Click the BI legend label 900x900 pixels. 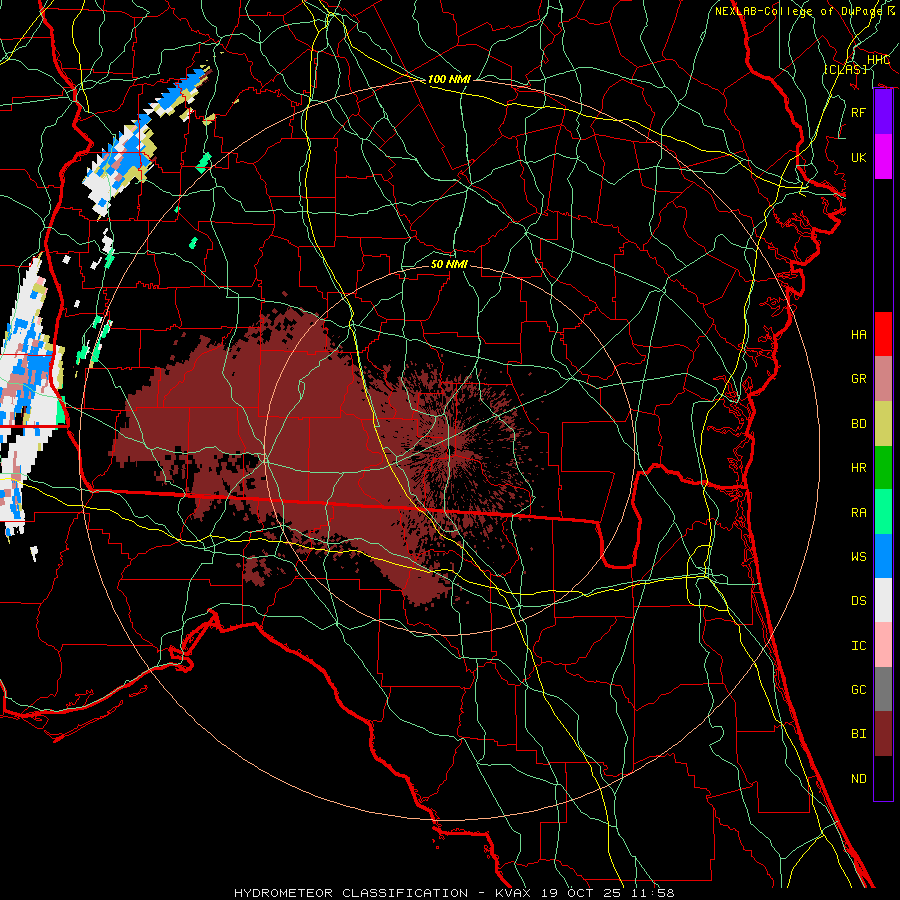click(858, 734)
